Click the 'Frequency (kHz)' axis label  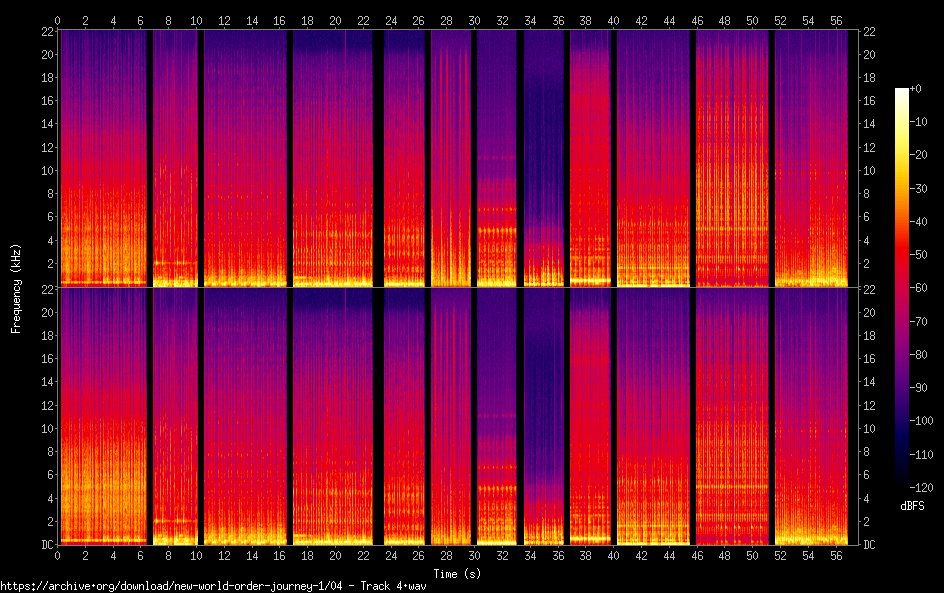click(16, 288)
